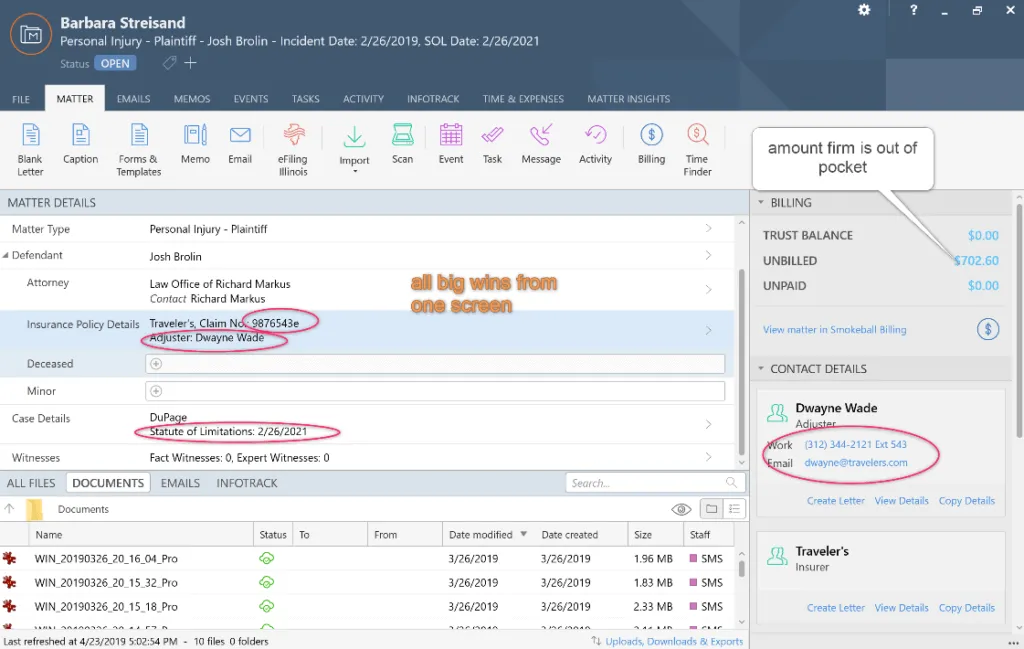Toggle the document preview eye icon
Viewport: 1024px width, 649px height.
point(681,509)
